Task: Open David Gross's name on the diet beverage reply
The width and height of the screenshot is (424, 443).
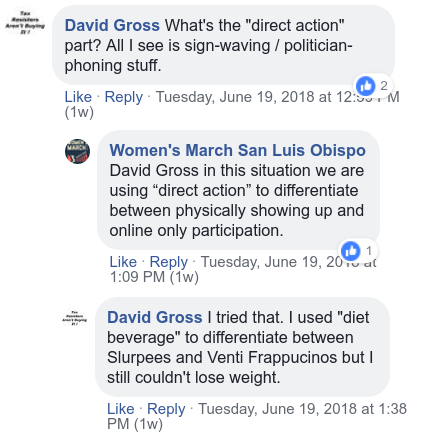Action: (x=155, y=317)
